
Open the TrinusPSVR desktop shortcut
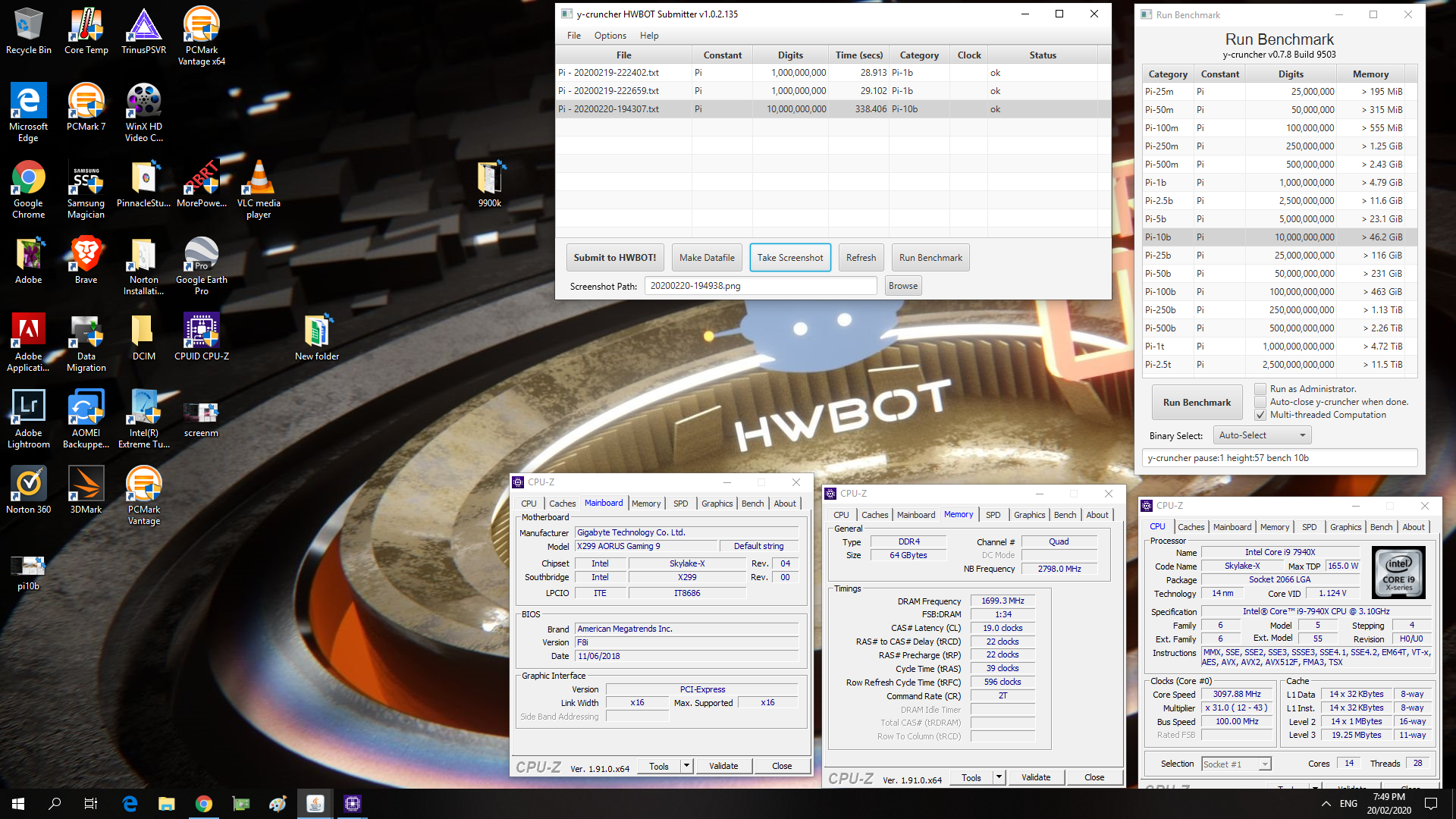[x=144, y=30]
